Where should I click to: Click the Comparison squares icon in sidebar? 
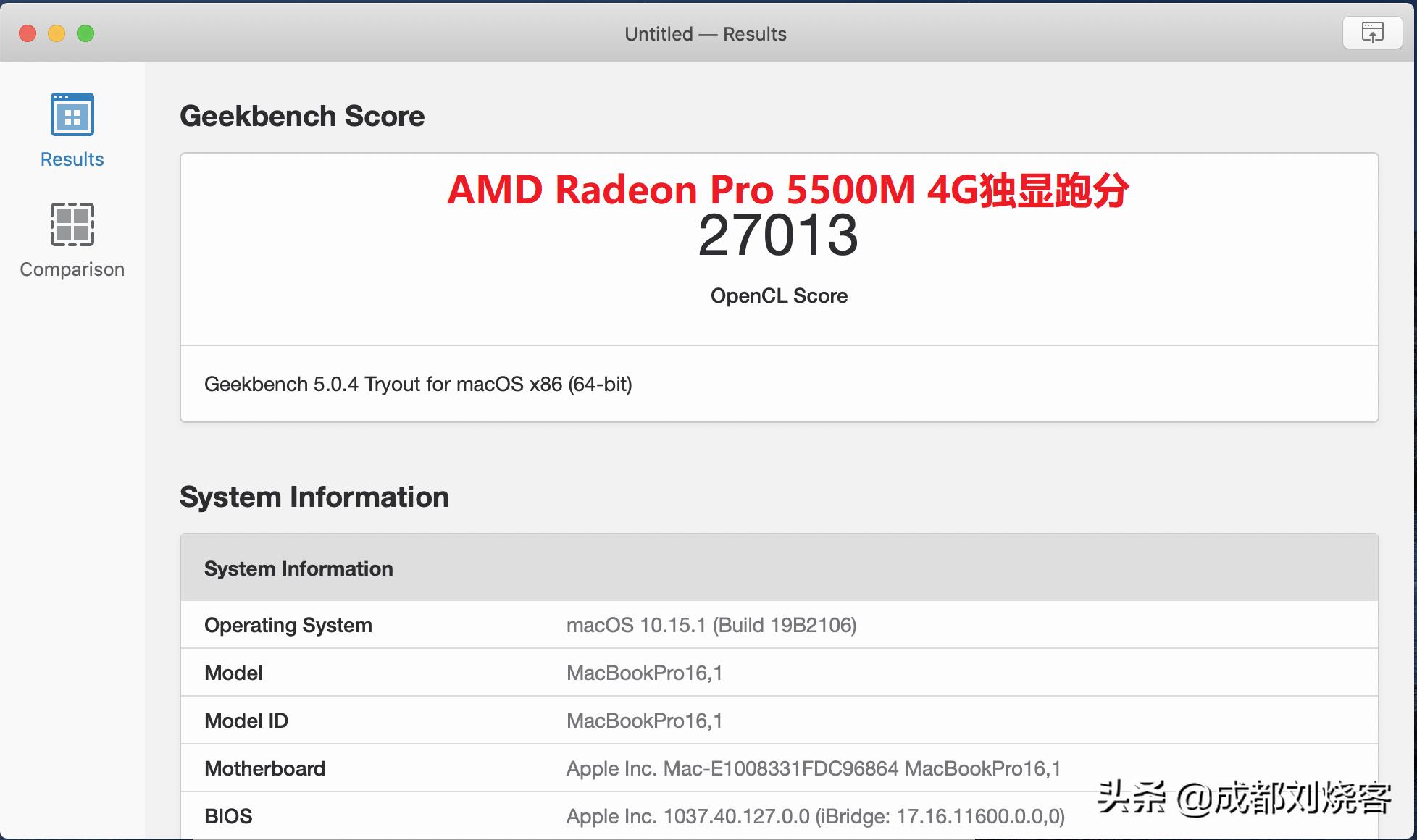[x=72, y=224]
